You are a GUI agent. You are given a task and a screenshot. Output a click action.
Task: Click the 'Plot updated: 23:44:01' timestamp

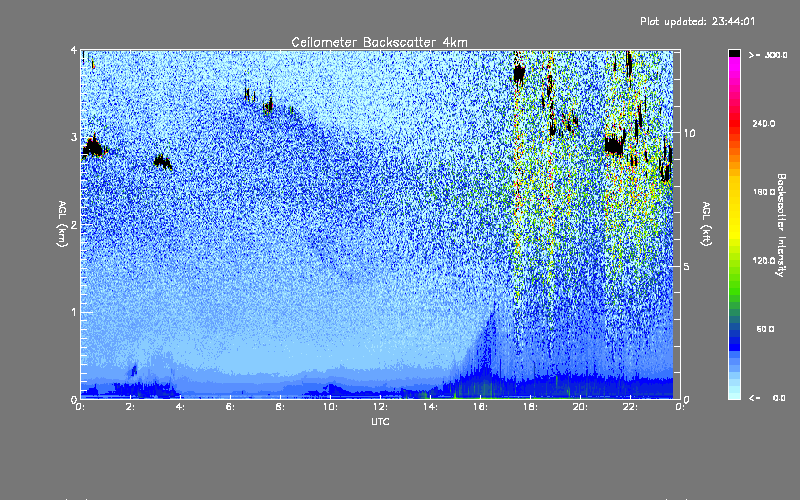click(x=697, y=21)
